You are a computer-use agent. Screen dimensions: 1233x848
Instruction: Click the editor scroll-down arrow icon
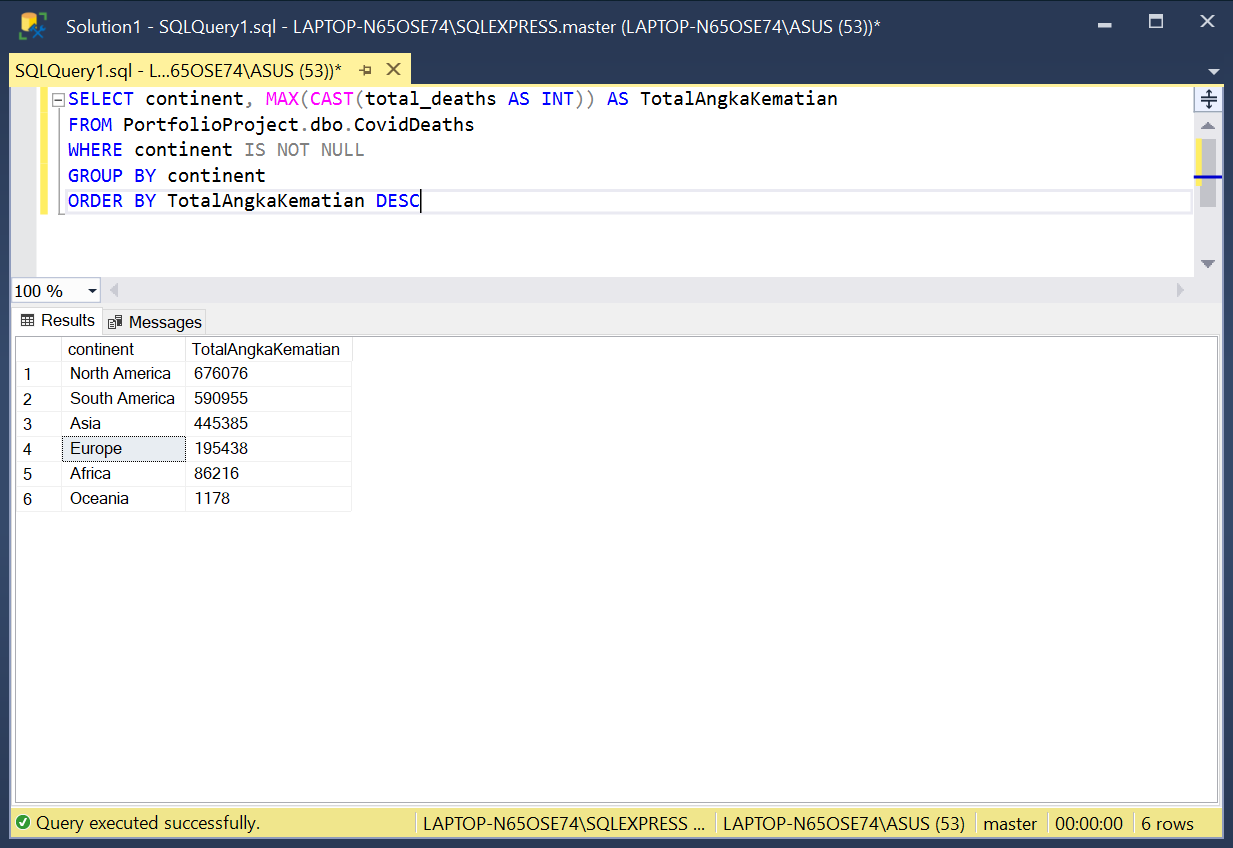[1208, 262]
